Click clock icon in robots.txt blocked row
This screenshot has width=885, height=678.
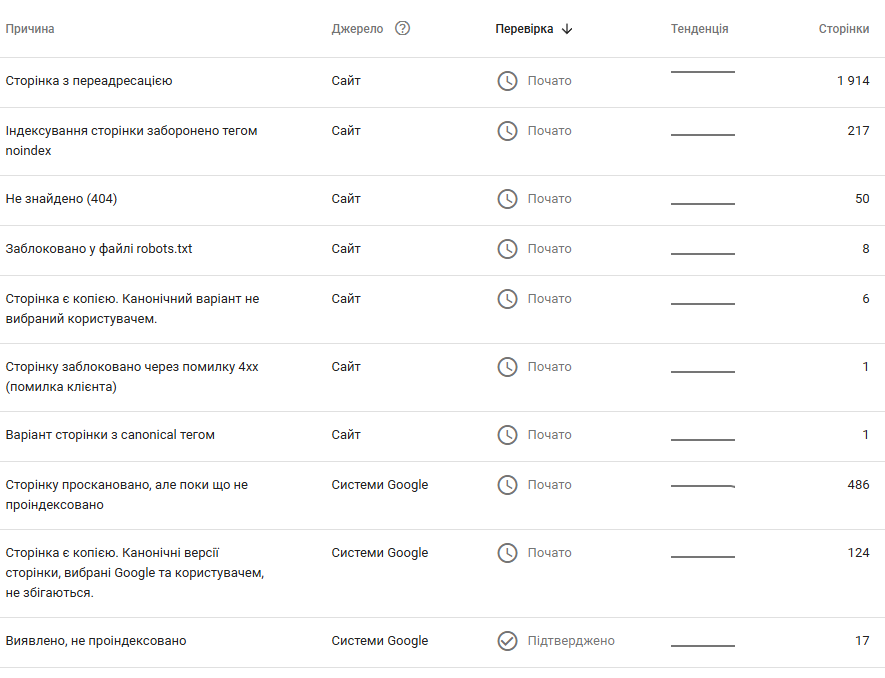tap(507, 249)
